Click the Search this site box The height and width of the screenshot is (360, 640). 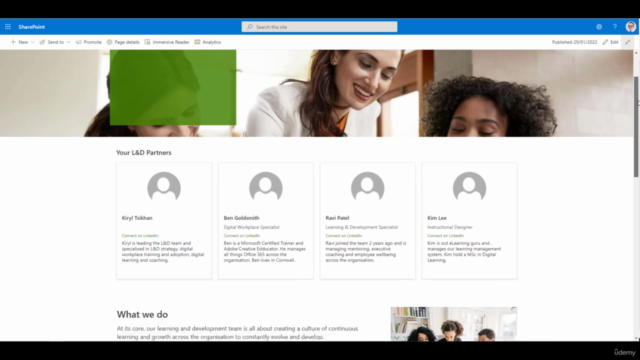pos(319,27)
